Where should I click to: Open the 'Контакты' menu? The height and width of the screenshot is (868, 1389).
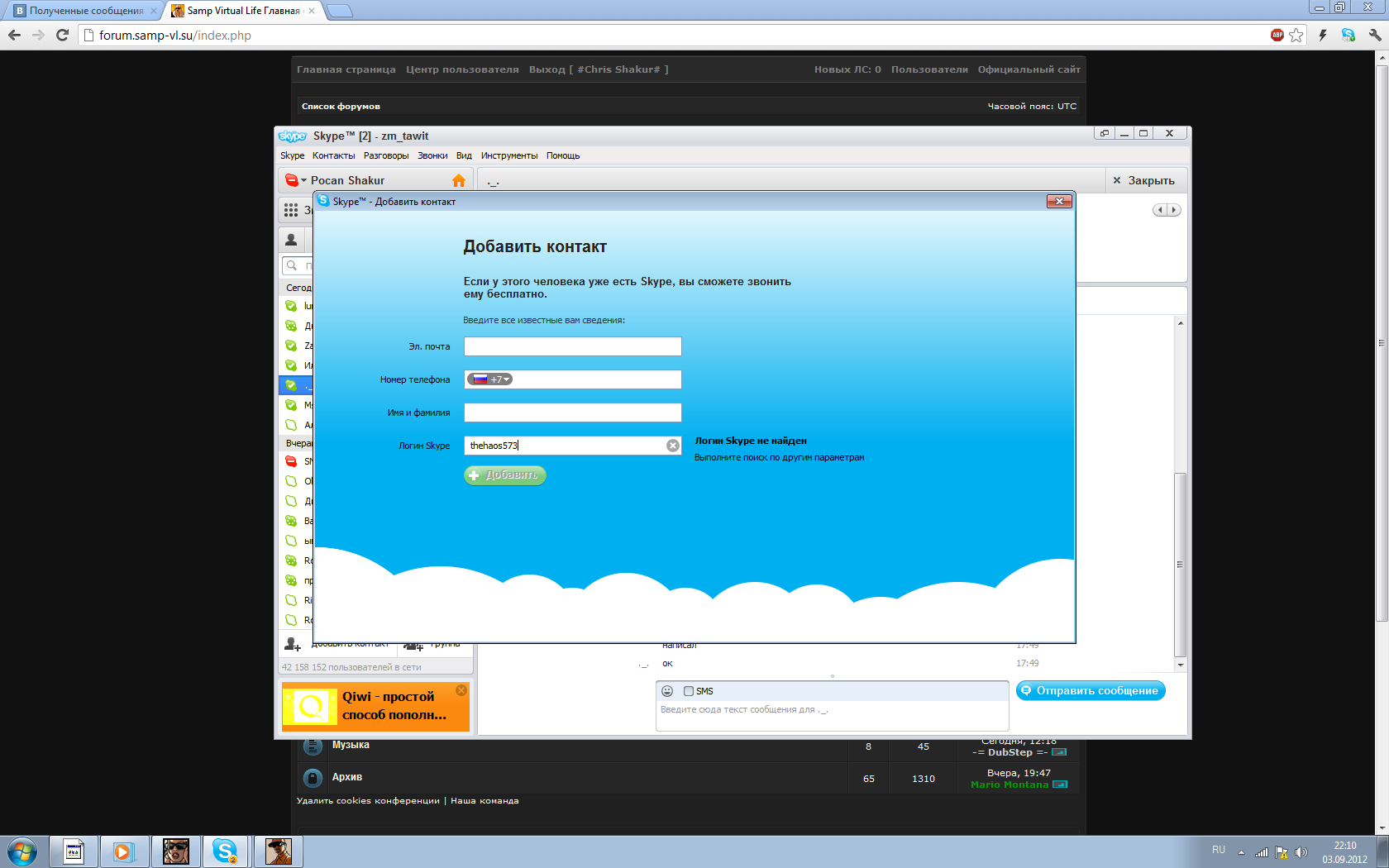tap(333, 155)
